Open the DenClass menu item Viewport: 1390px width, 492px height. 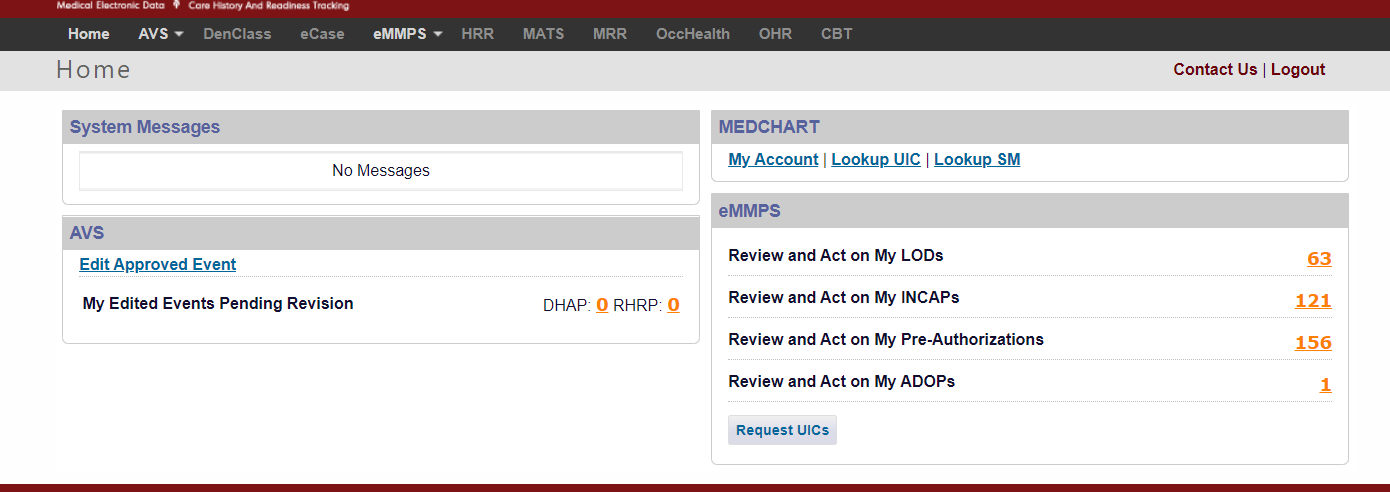tap(237, 34)
